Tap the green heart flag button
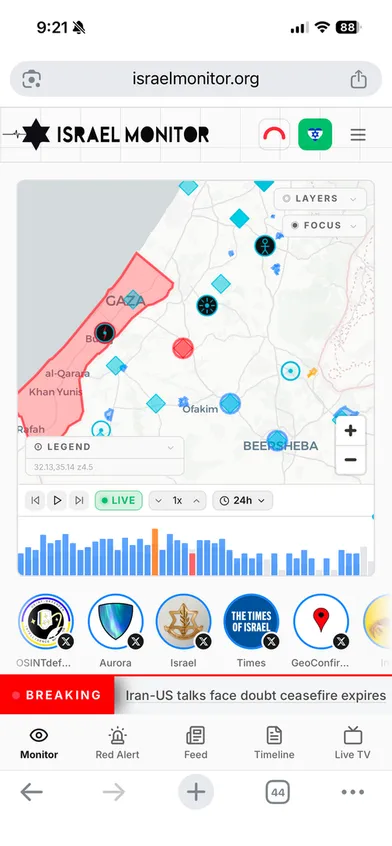 [315, 134]
